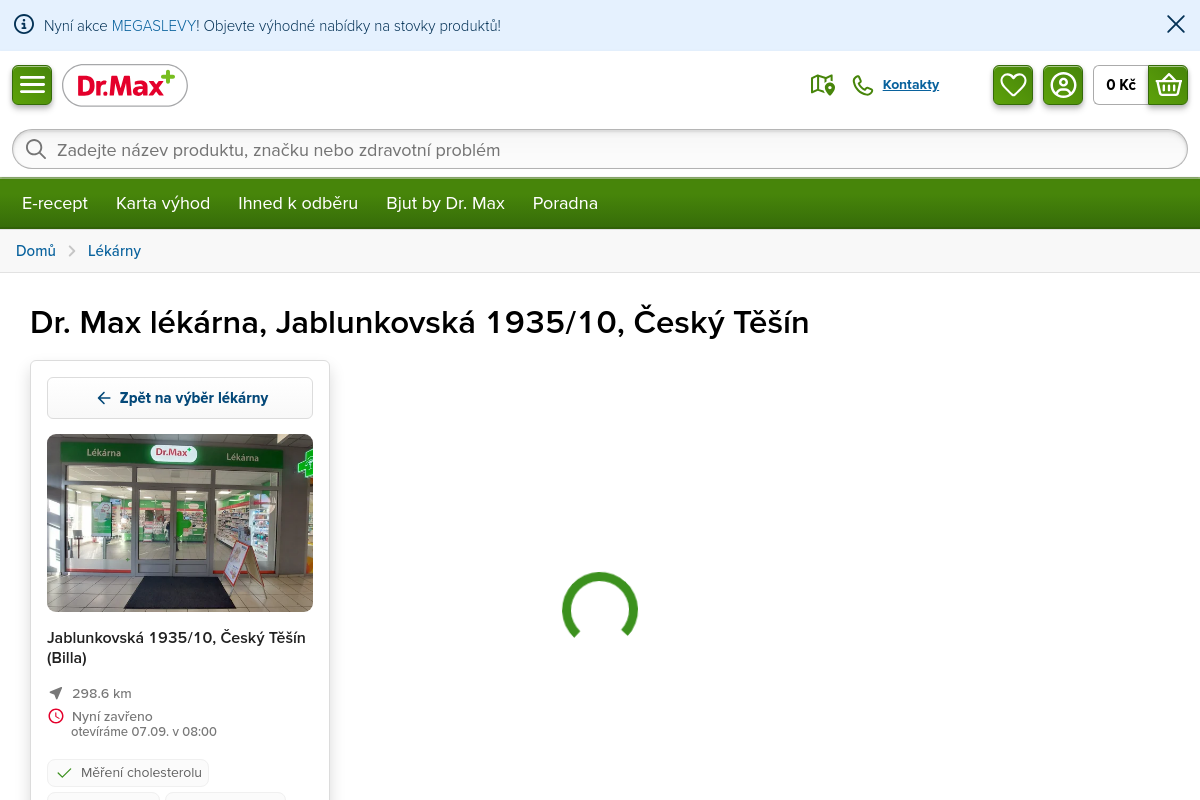Click the phone handset icon
Image resolution: width=1200 pixels, height=800 pixels.
862,85
